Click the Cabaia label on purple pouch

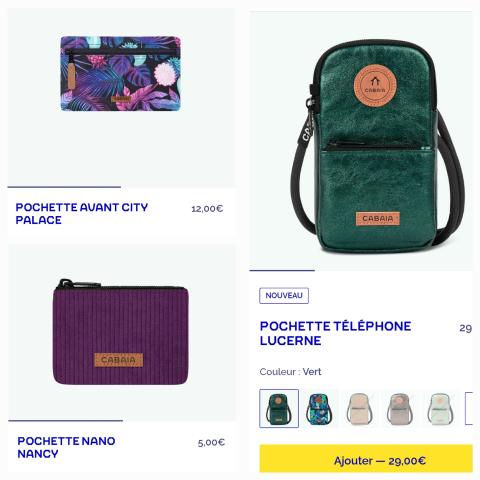pyautogui.click(x=118, y=360)
